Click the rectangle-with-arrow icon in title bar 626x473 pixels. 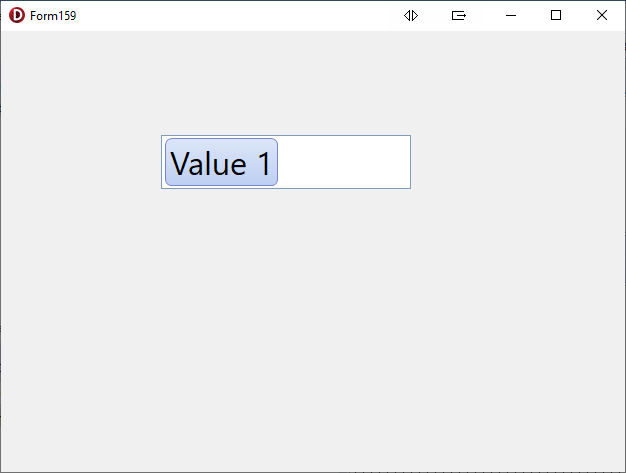click(459, 16)
